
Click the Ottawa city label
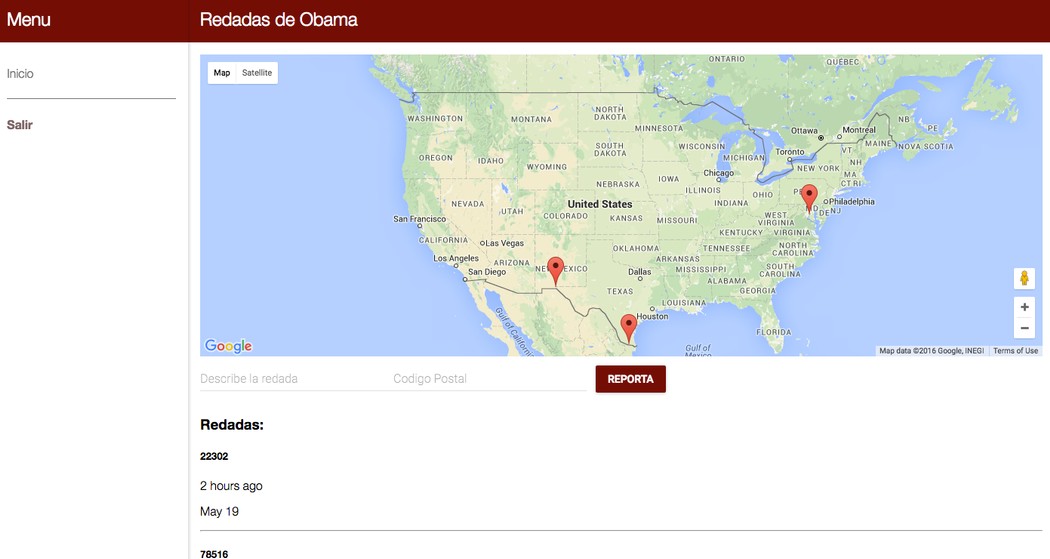[x=804, y=131]
